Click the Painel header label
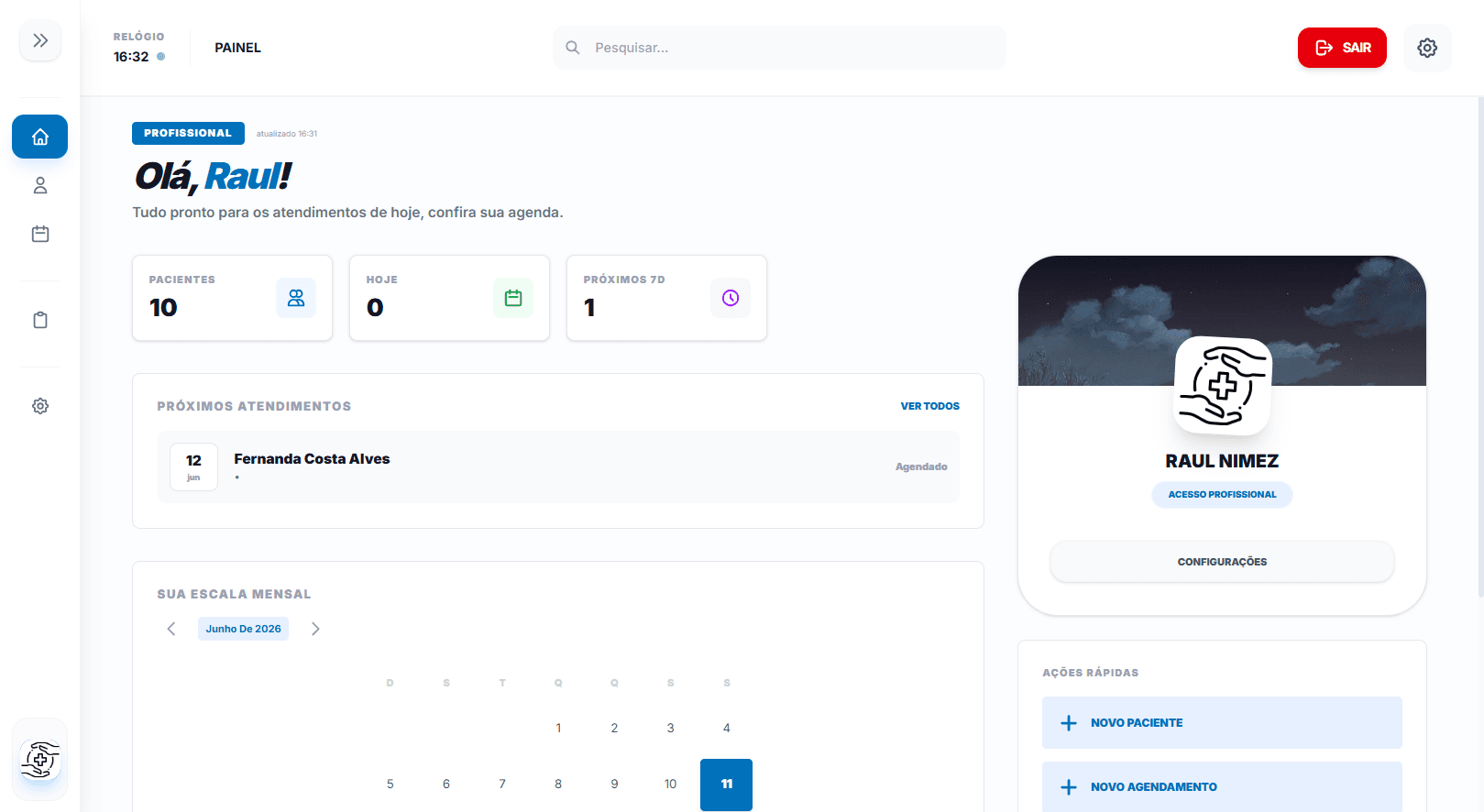Screen dimensions: 1484x812 coord(237,48)
